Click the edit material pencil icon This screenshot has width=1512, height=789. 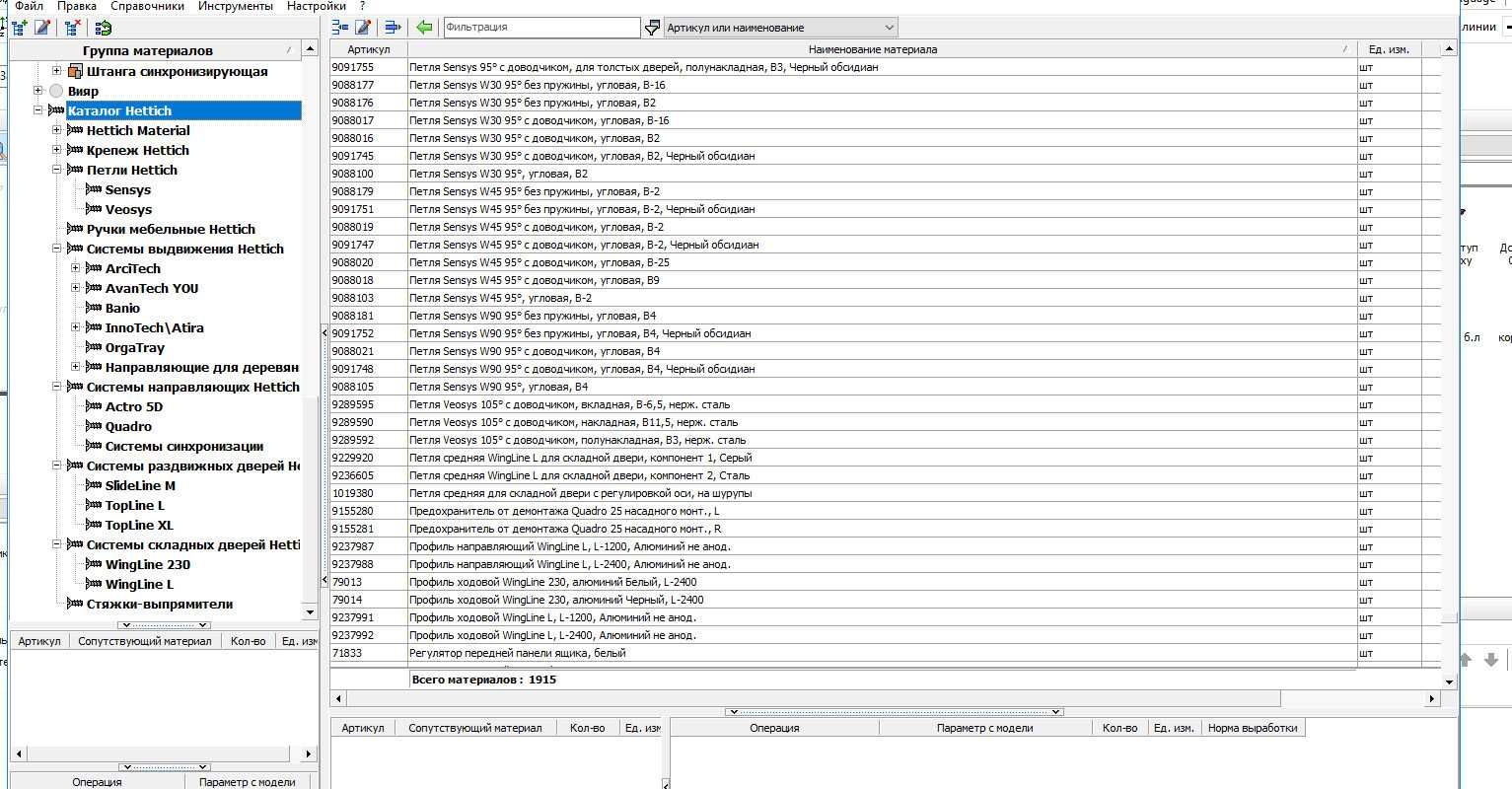coord(363,28)
